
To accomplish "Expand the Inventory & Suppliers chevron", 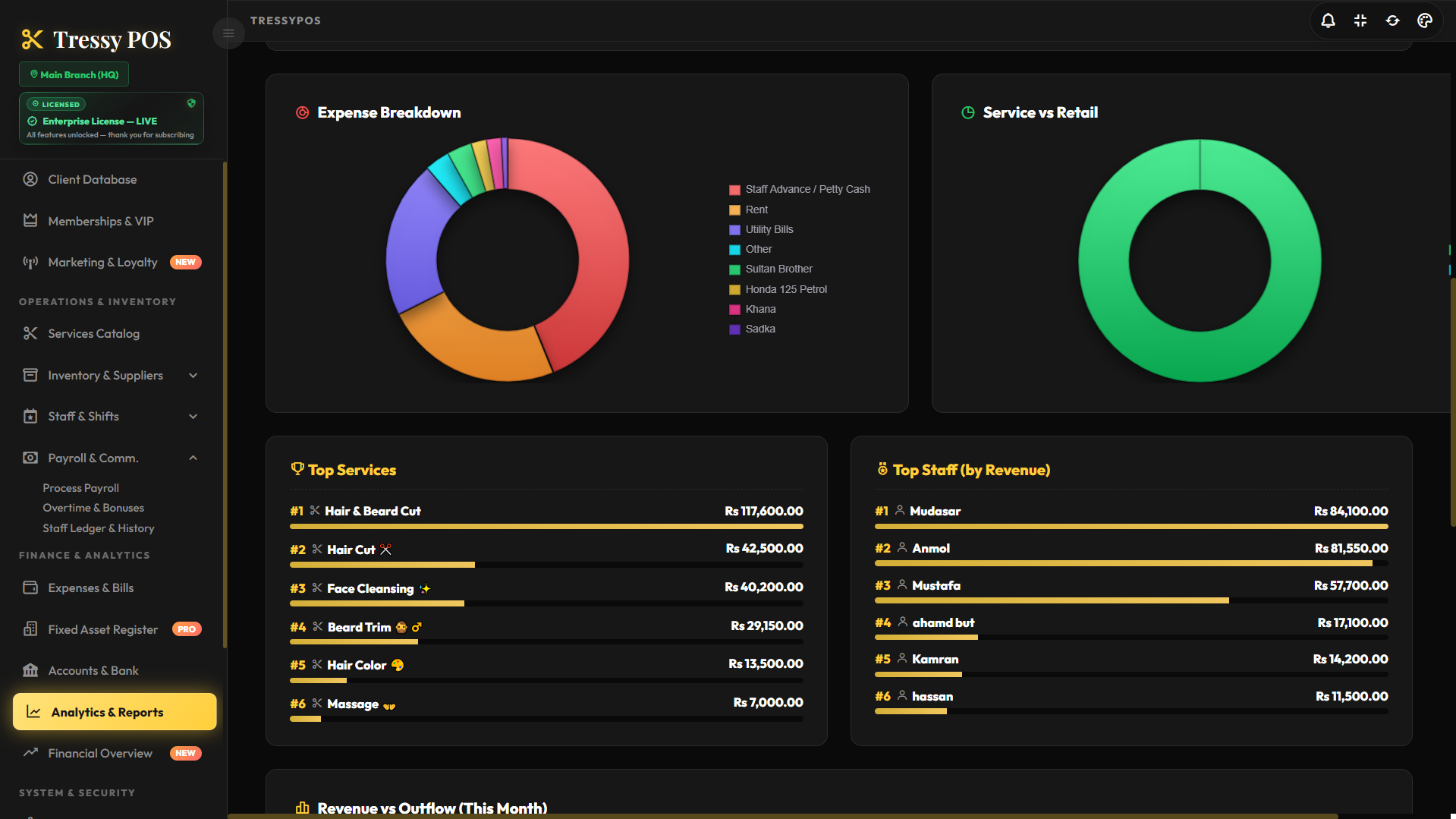I will [193, 375].
